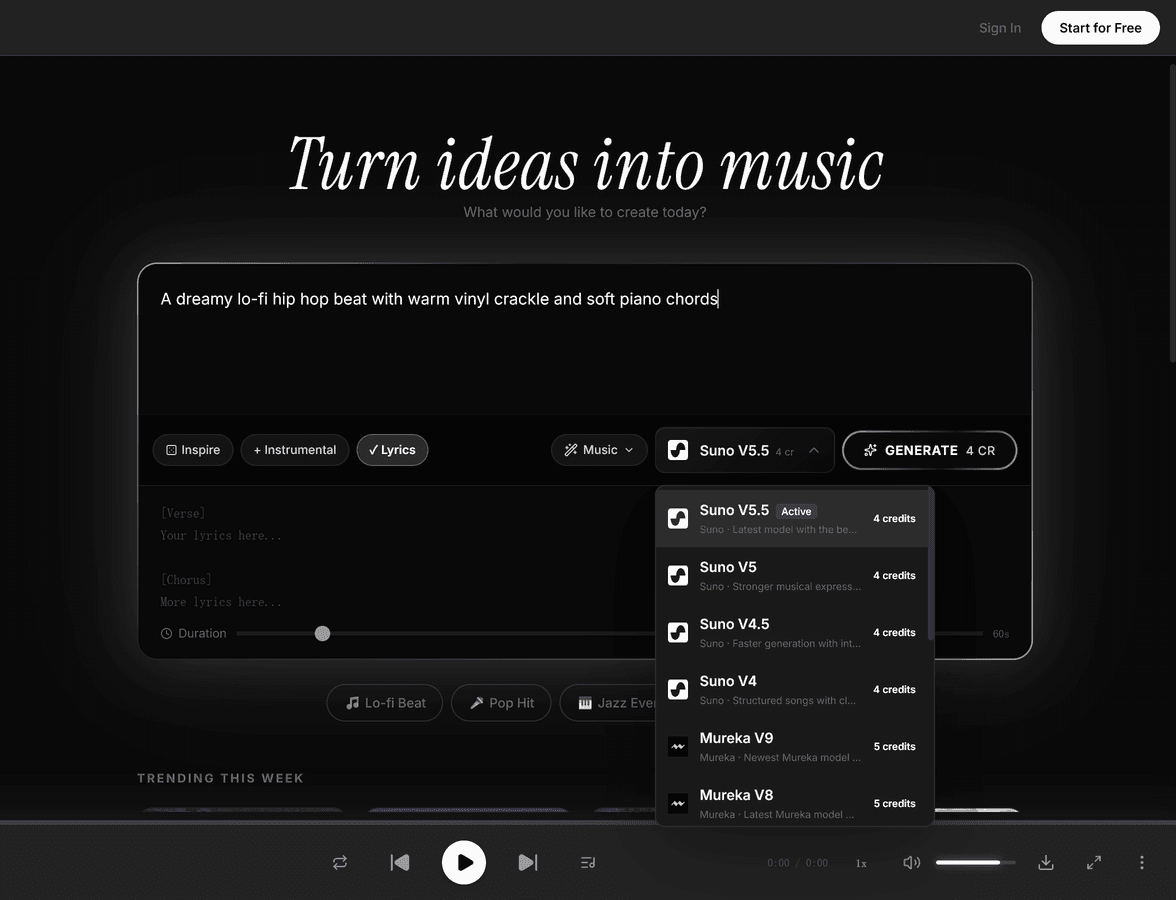Select the Suno V4.5 model
This screenshot has height=900, width=1176.
[x=792, y=632]
